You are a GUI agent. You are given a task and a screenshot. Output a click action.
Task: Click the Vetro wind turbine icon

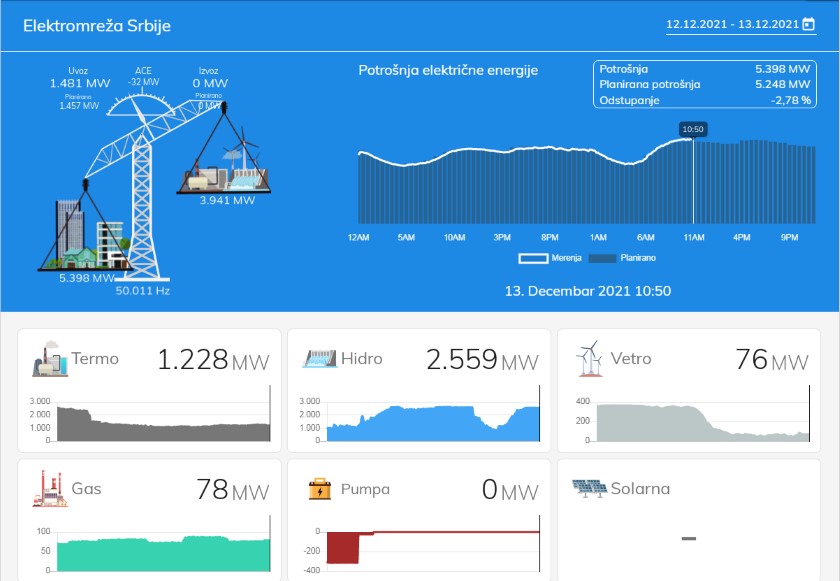590,359
